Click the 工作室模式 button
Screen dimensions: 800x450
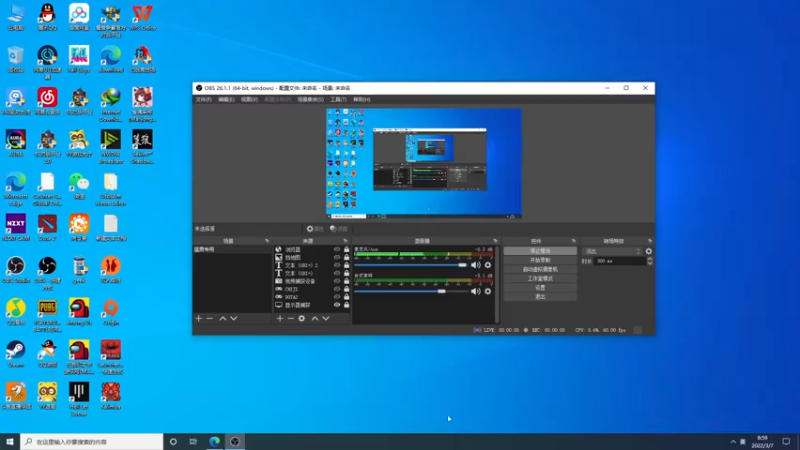pos(540,279)
